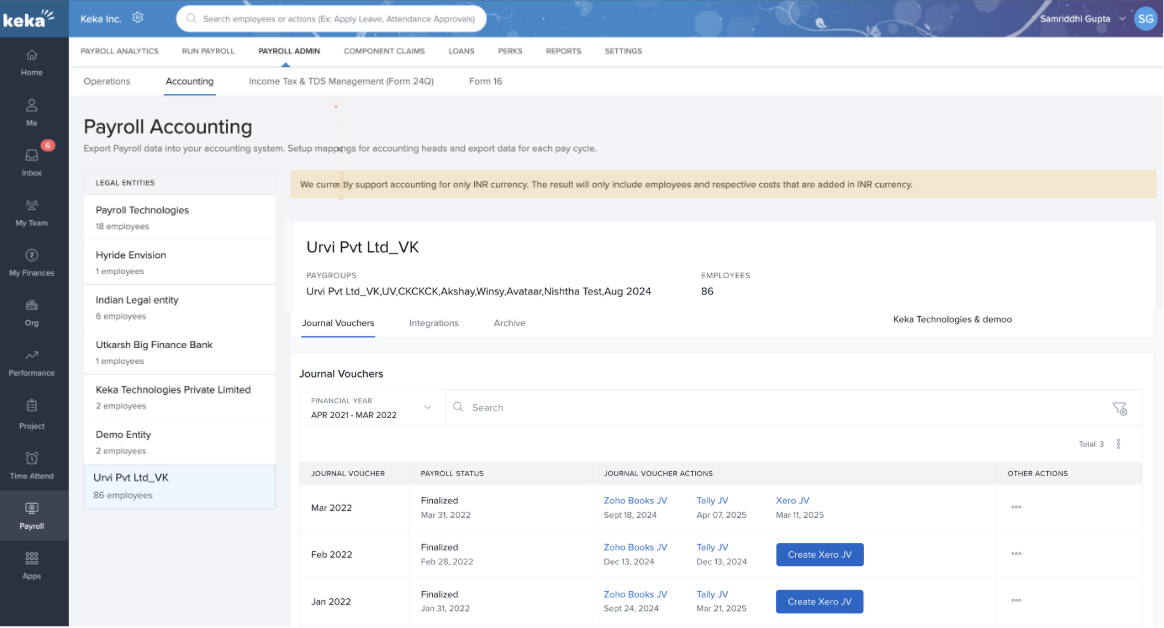The height and width of the screenshot is (628, 1164).
Task: Open the vertical dots menu near Total
Action: [x=1118, y=444]
